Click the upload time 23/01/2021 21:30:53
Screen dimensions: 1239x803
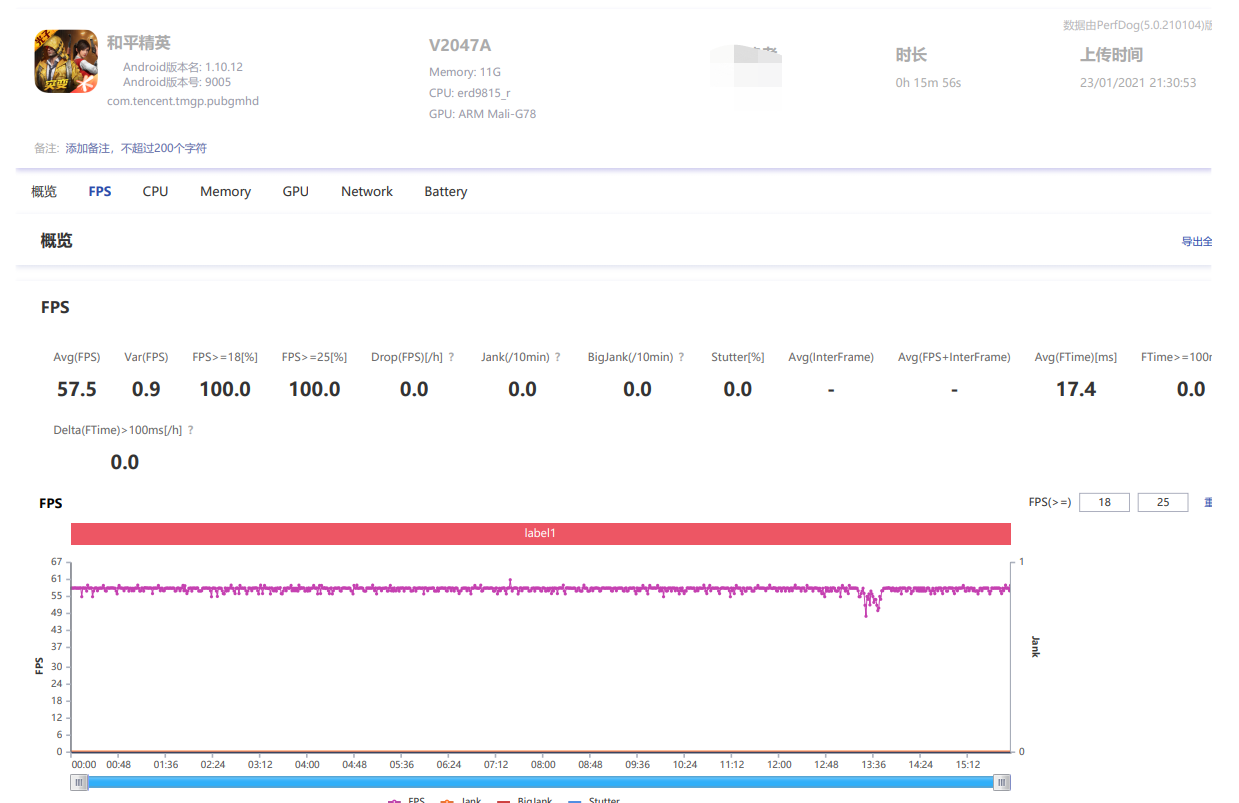1138,83
